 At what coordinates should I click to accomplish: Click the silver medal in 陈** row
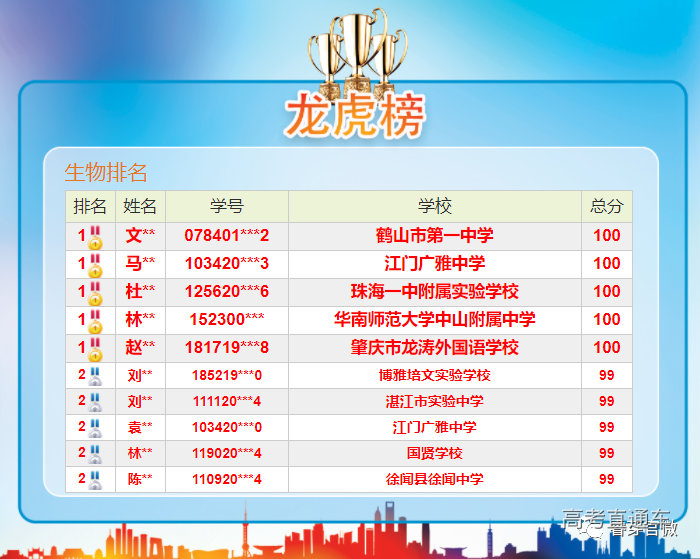95,480
